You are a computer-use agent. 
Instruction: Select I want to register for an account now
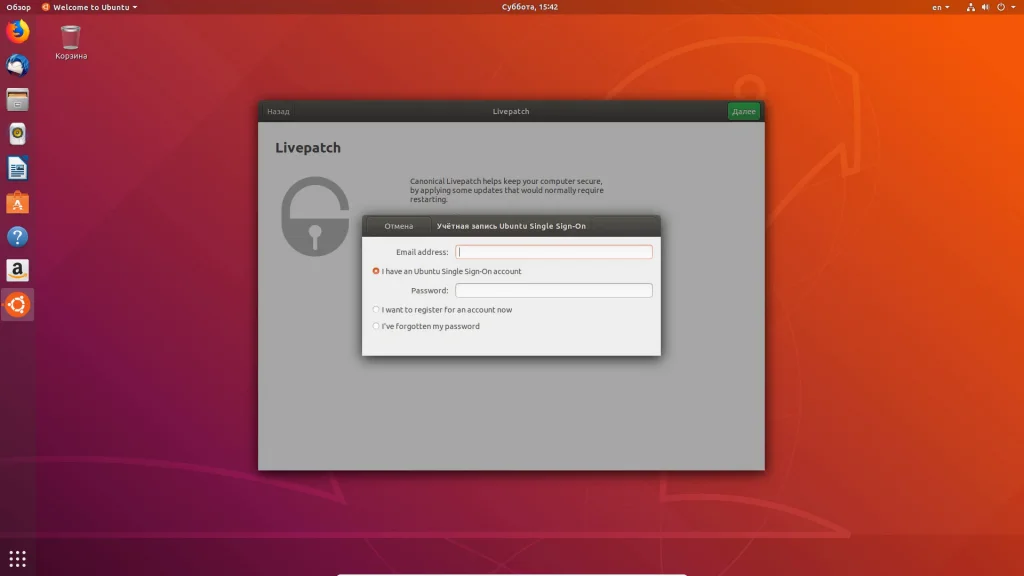(442, 310)
